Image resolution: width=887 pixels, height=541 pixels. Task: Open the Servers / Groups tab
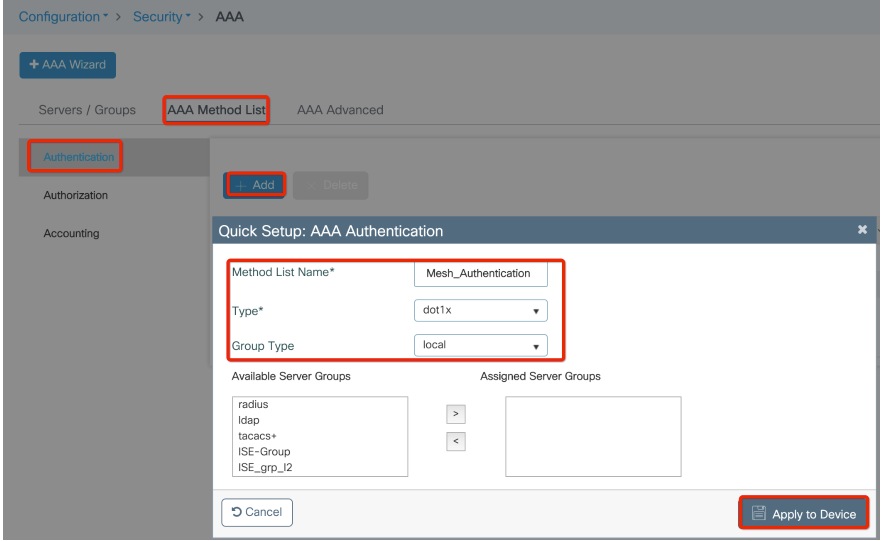86,110
